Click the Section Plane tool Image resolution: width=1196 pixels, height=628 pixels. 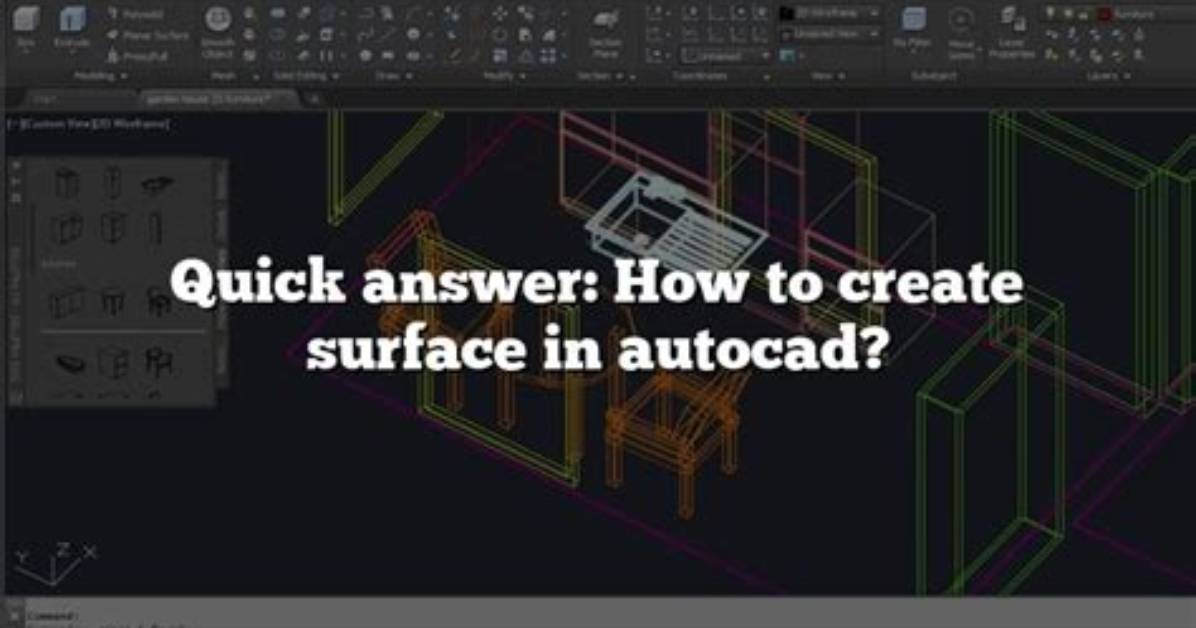coord(606,35)
